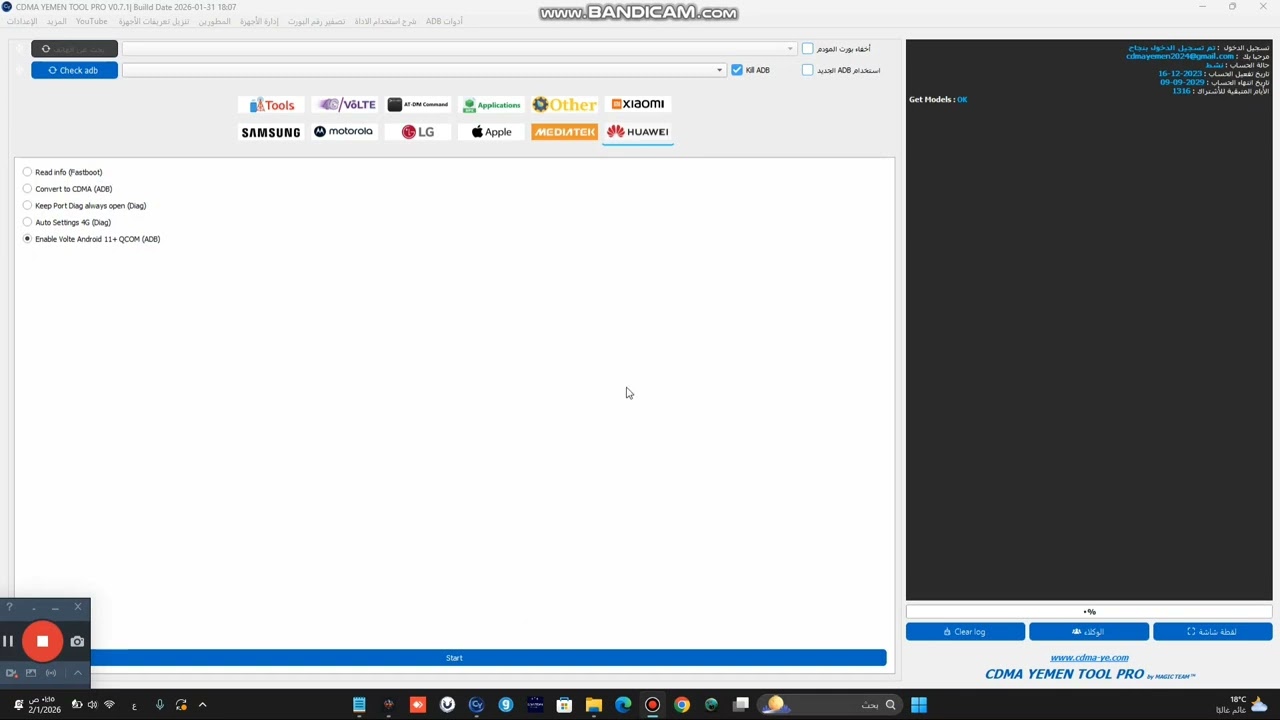Click the Check adb button
Image resolution: width=1280 pixels, height=720 pixels.
[x=74, y=70]
